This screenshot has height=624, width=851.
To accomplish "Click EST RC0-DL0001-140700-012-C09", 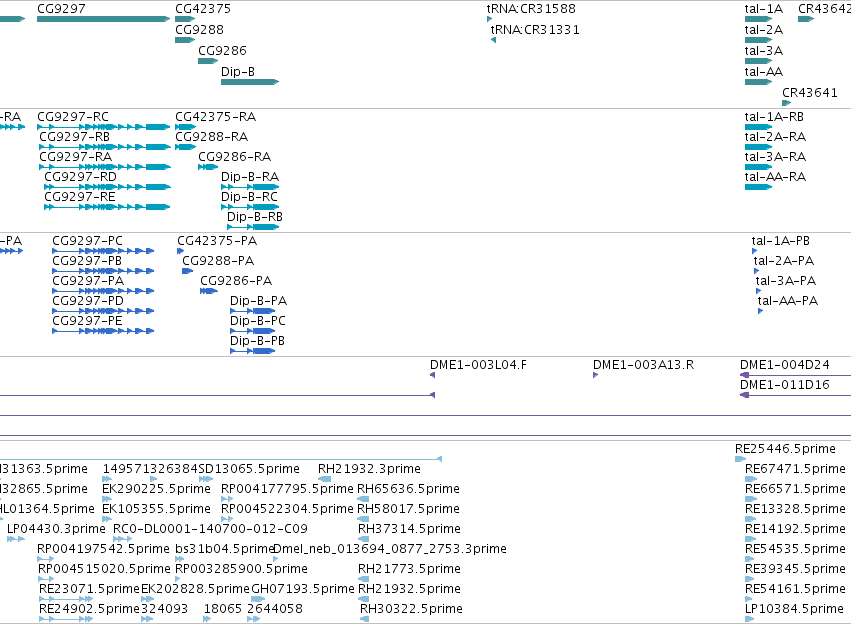I will coord(122,540).
